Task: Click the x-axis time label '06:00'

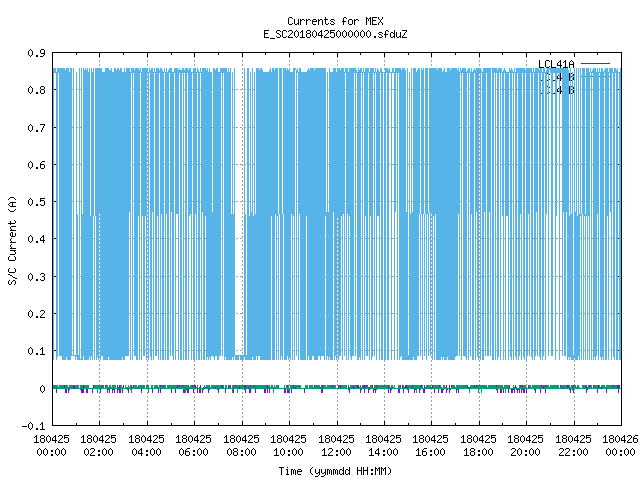Action: click(193, 452)
